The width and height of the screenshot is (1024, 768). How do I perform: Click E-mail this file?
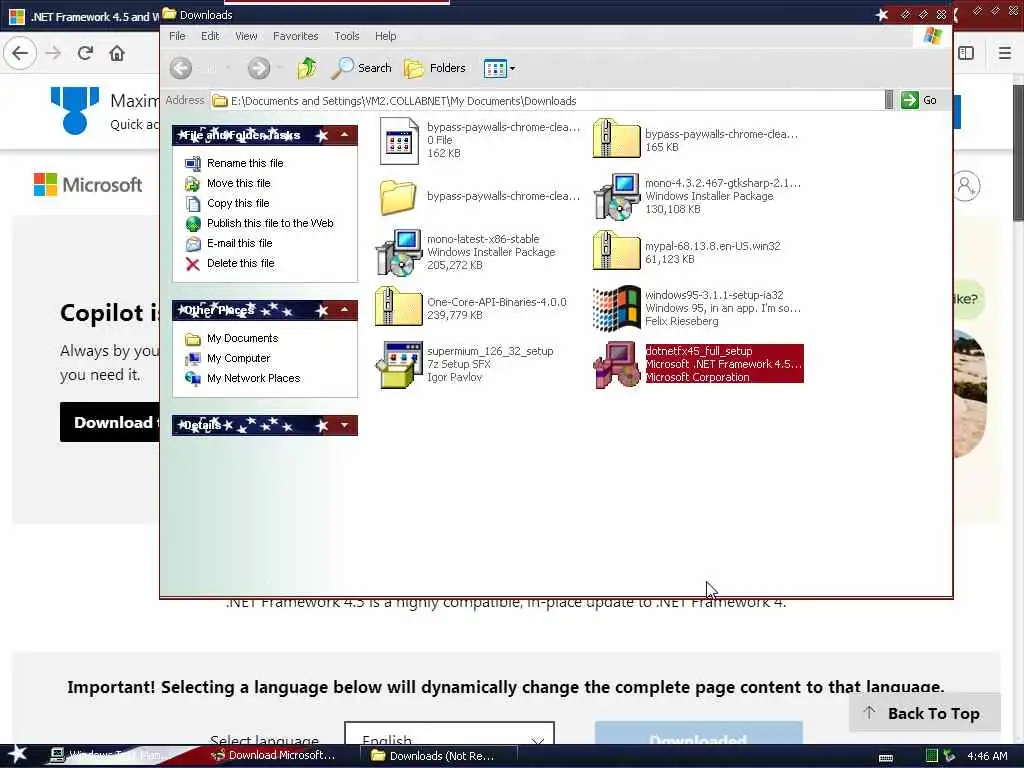coord(240,243)
